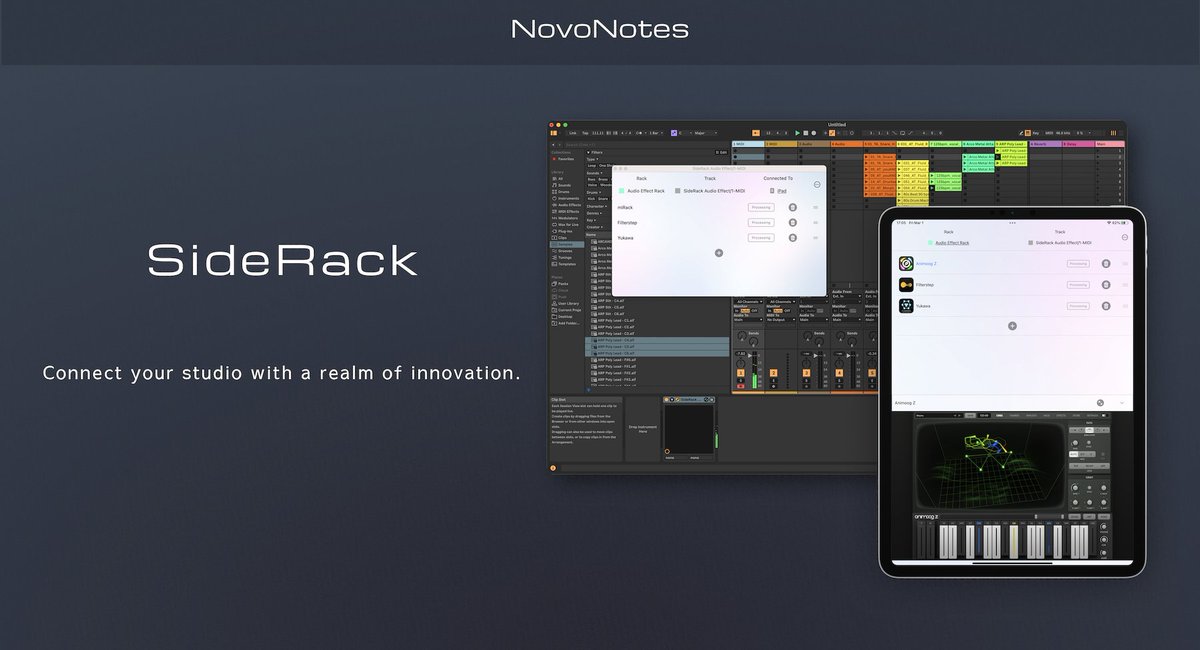The image size is (1200, 650).
Task: Select ARP Poly Lead - C4.aif file
Action: pyautogui.click(x=657, y=340)
